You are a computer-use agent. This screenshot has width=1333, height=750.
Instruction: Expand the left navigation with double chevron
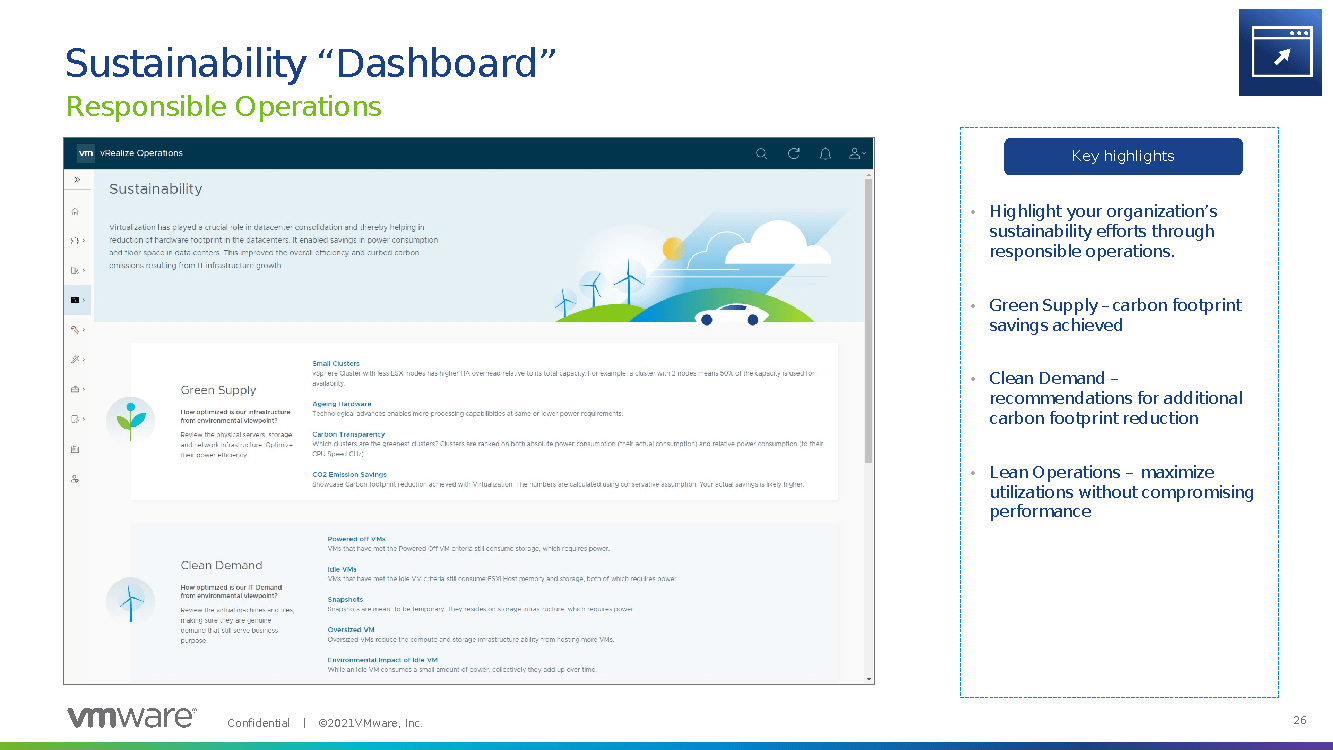76,180
